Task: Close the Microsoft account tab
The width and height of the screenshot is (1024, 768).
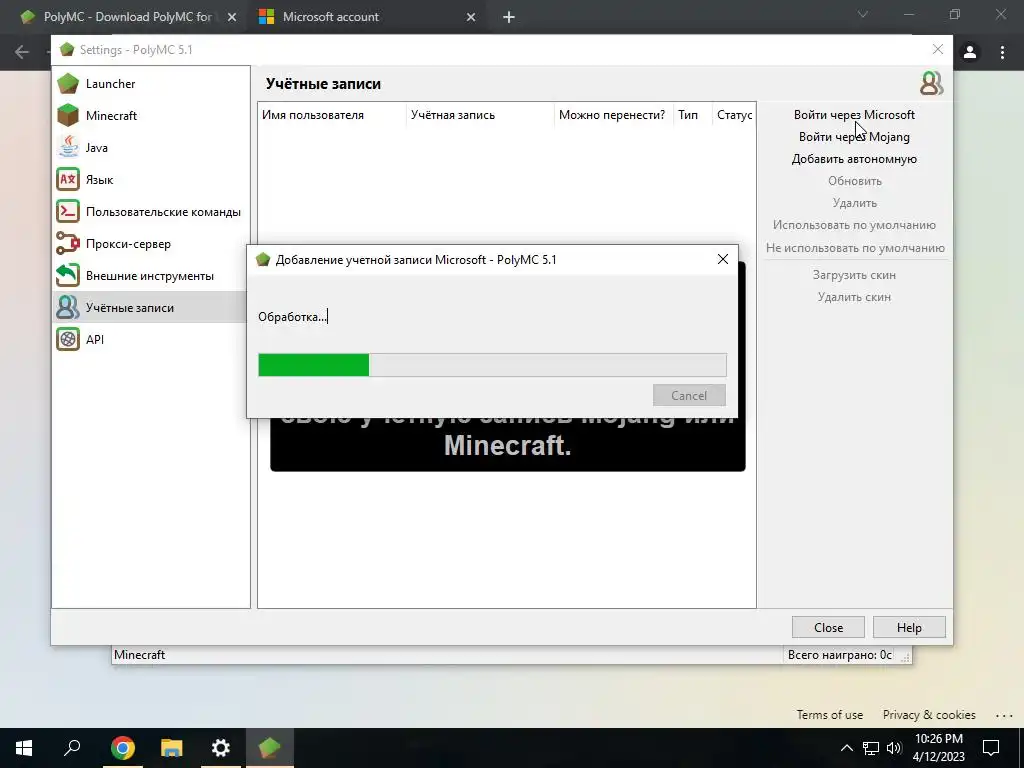Action: 471,17
